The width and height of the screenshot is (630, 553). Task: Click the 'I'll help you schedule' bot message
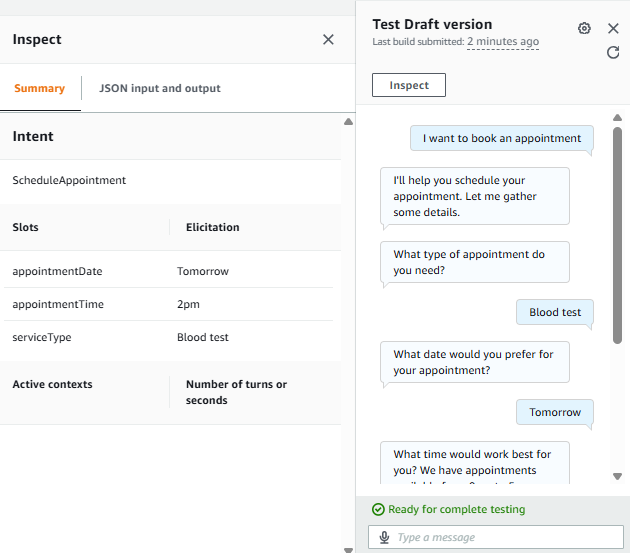(x=475, y=196)
